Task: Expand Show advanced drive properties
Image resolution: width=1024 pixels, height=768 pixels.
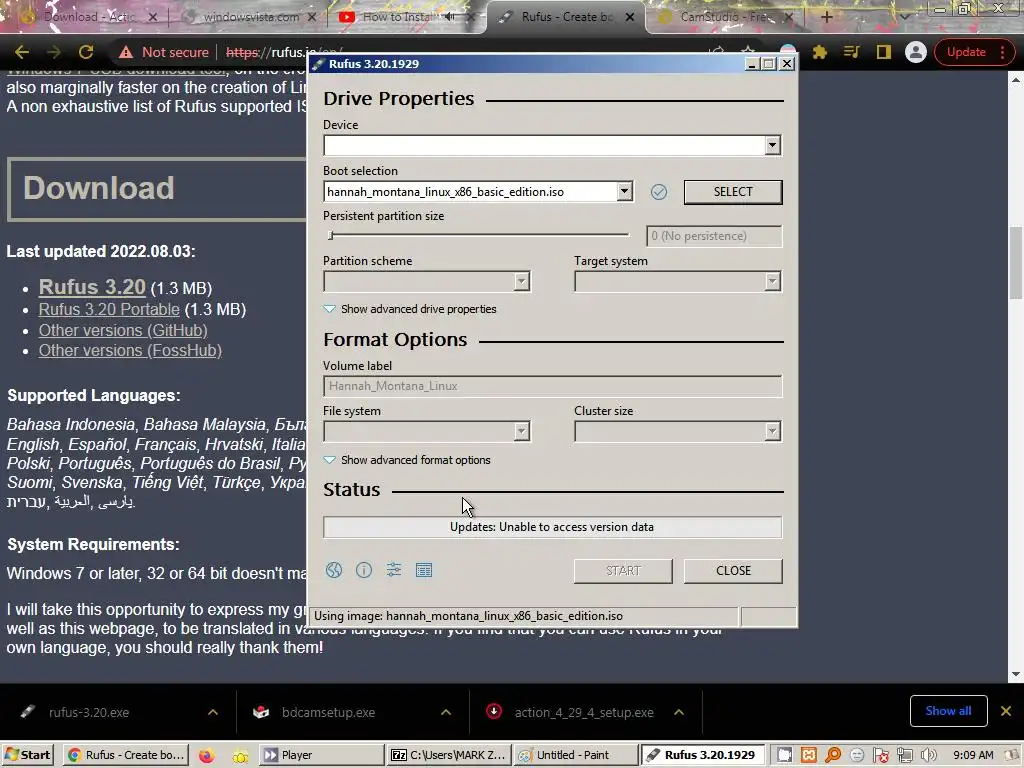Action: [x=410, y=309]
